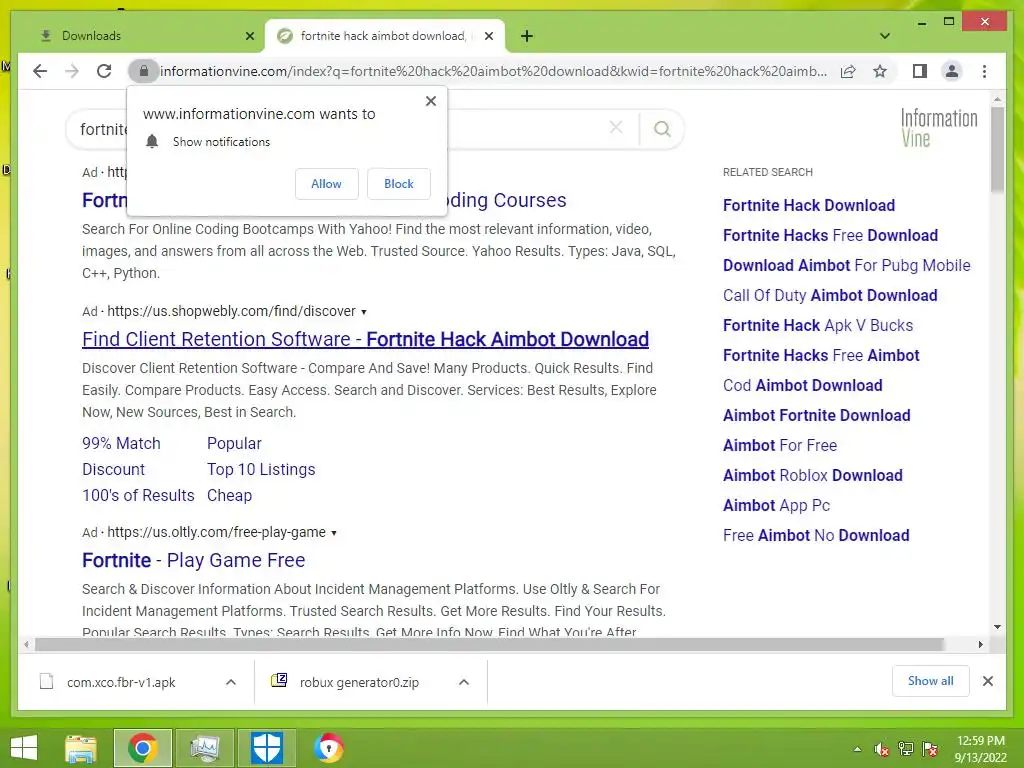Open related search Fortnite Hack Download
Screen dimensions: 1024x768
(808, 205)
